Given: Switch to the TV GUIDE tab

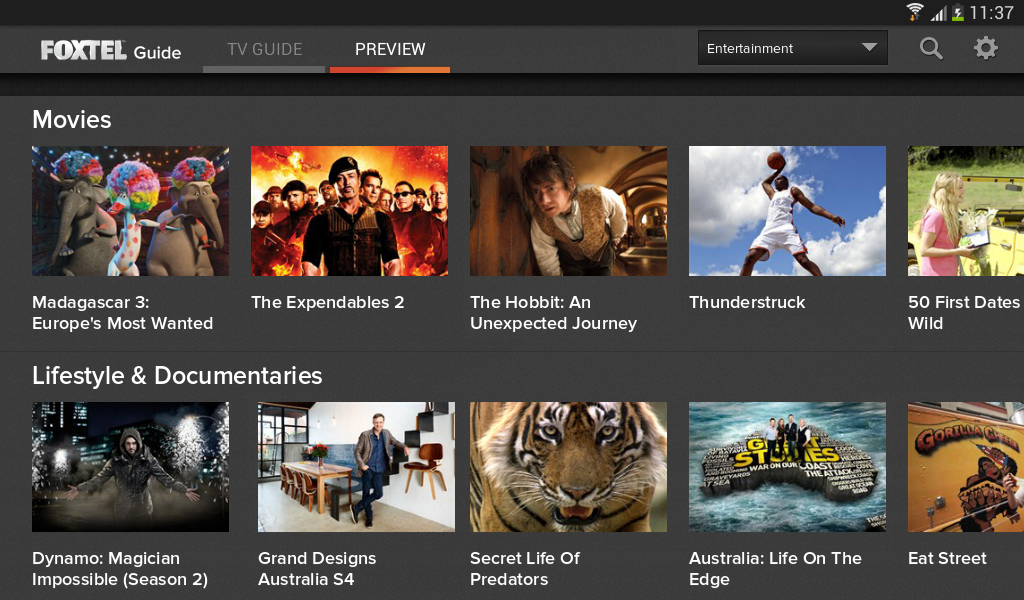Looking at the screenshot, I should click(264, 50).
